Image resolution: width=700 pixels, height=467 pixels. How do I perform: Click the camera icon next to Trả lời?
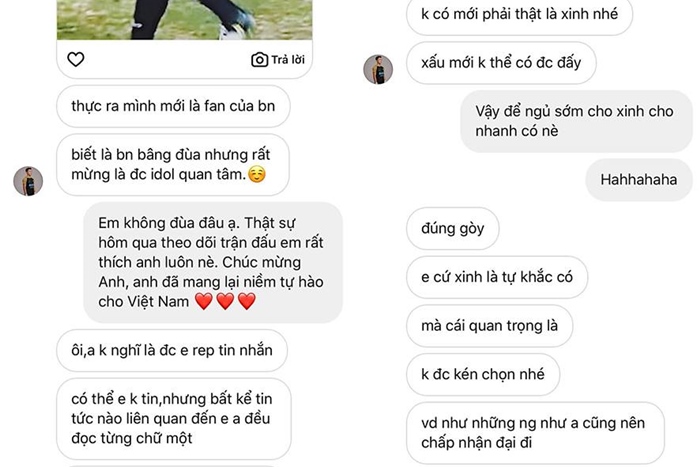(259, 60)
